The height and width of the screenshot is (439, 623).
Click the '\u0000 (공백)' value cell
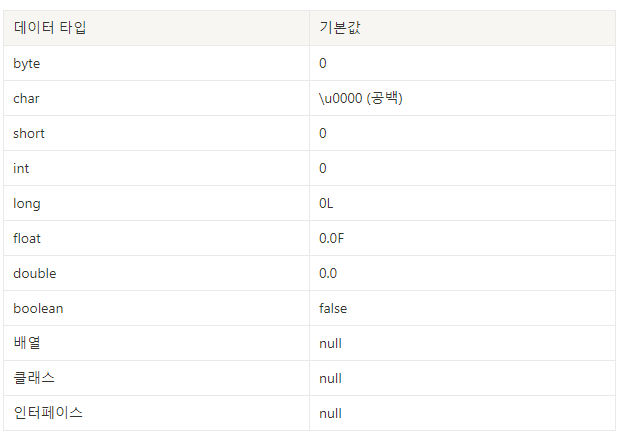tap(462, 98)
